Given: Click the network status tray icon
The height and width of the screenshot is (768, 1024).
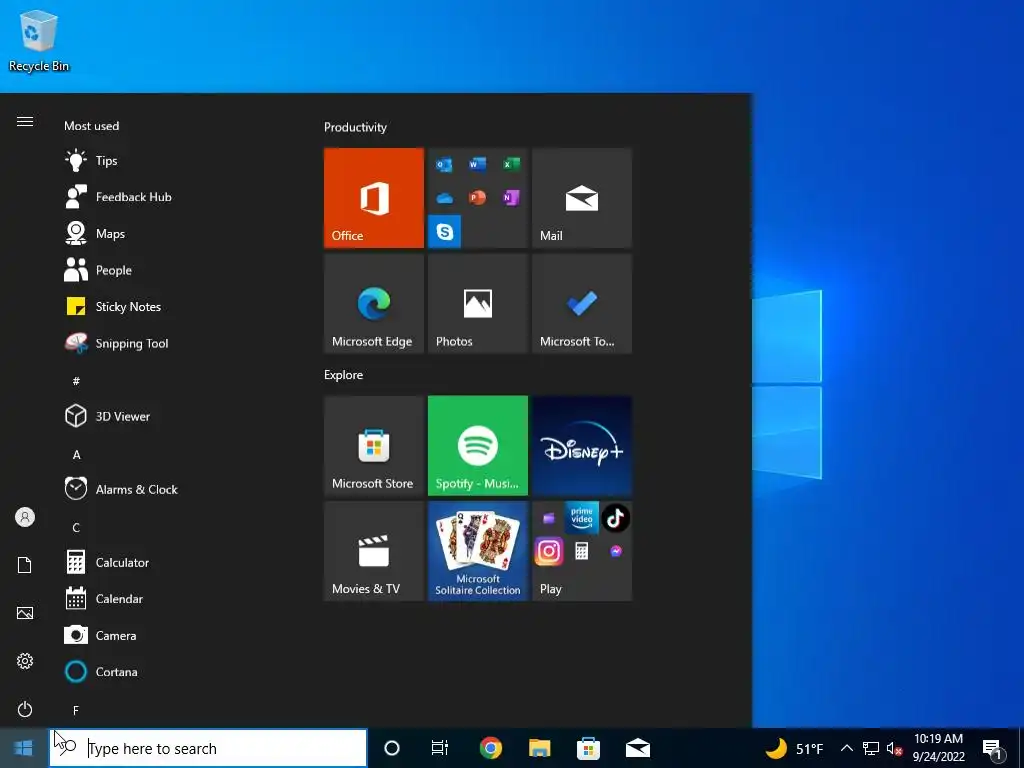Looking at the screenshot, I should (871, 748).
